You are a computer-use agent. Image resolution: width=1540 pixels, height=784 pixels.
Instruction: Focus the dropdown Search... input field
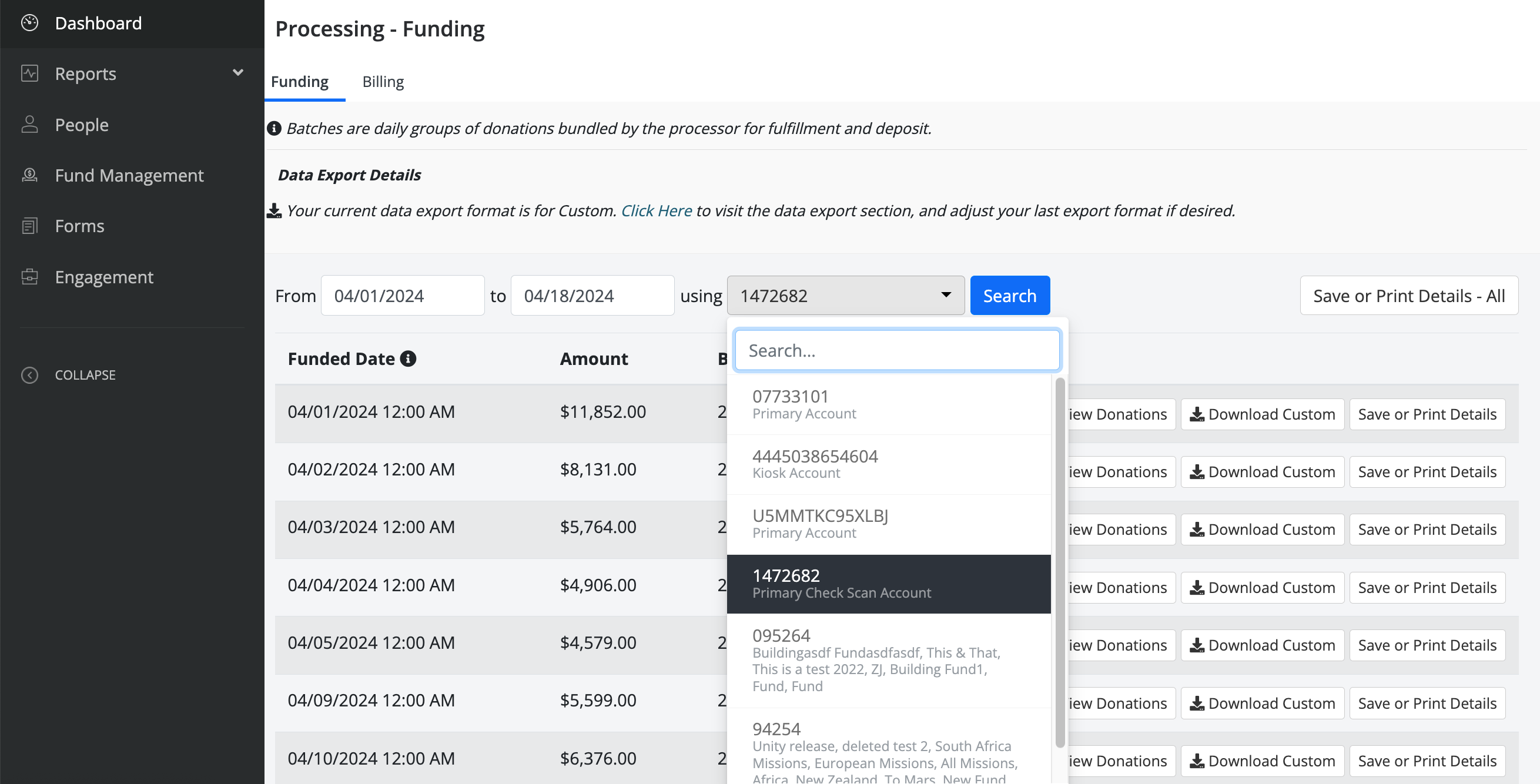897,350
